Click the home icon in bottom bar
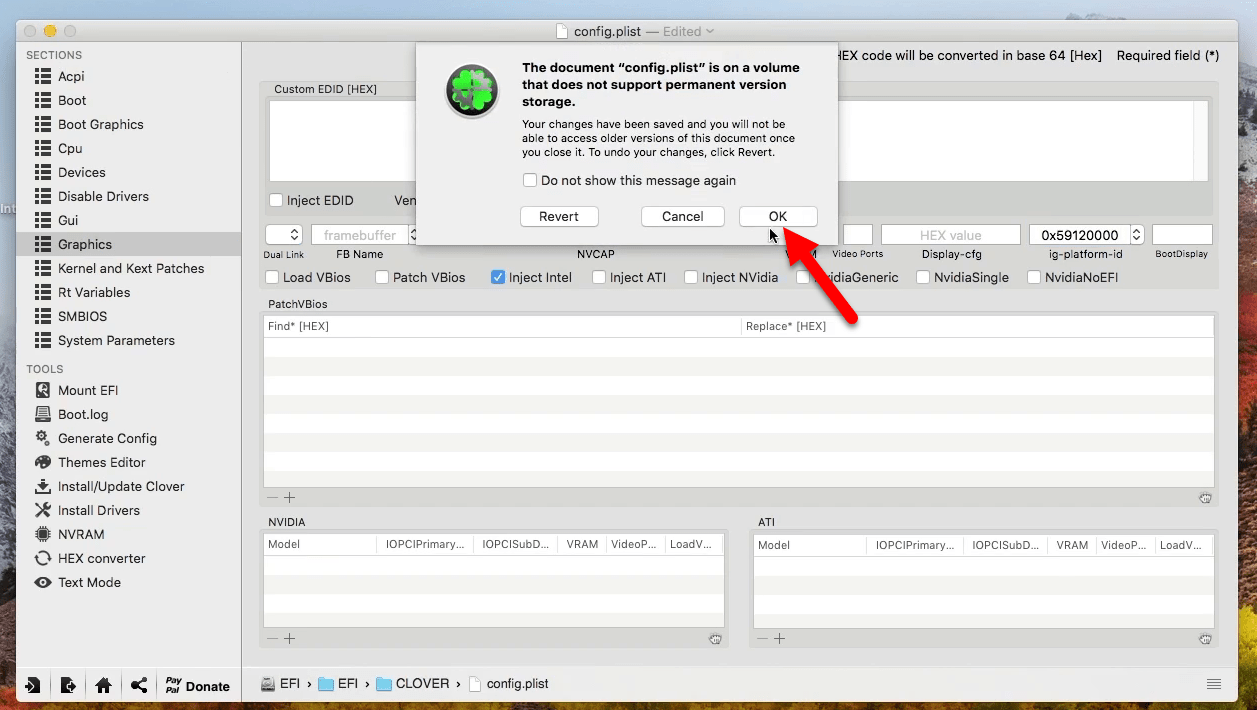 [x=103, y=686]
